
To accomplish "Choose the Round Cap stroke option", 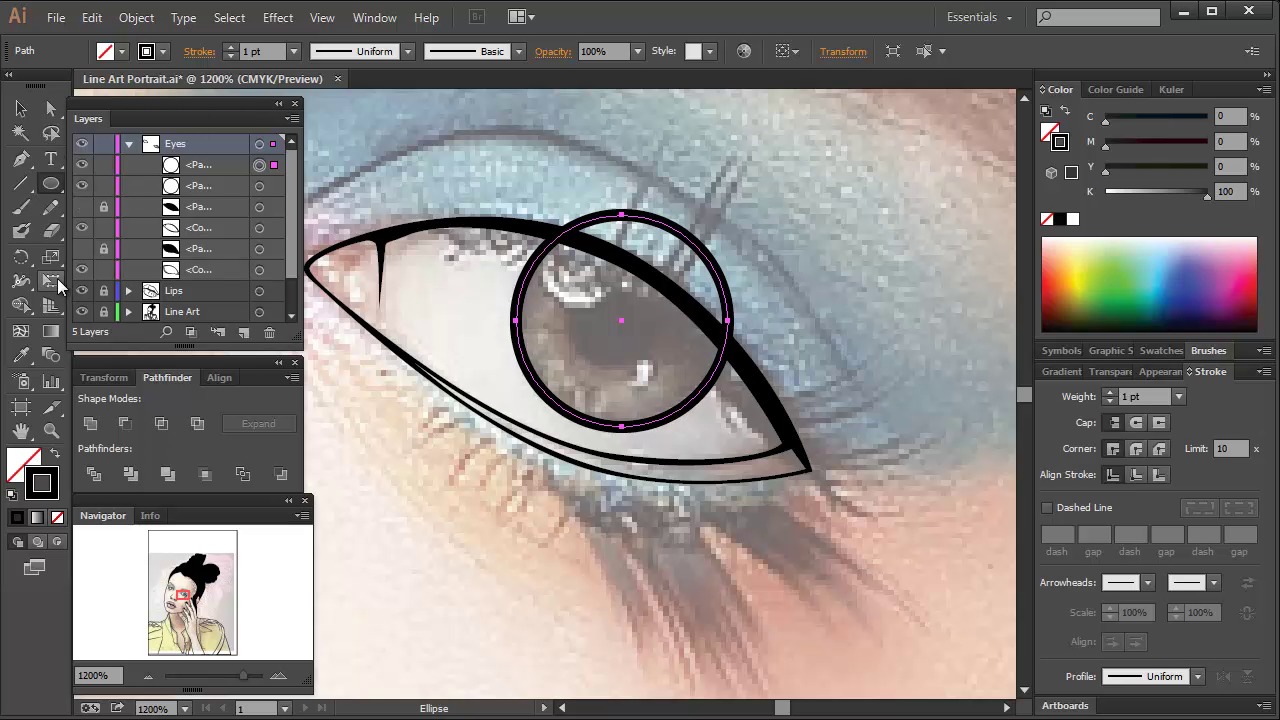I will (x=1136, y=423).
